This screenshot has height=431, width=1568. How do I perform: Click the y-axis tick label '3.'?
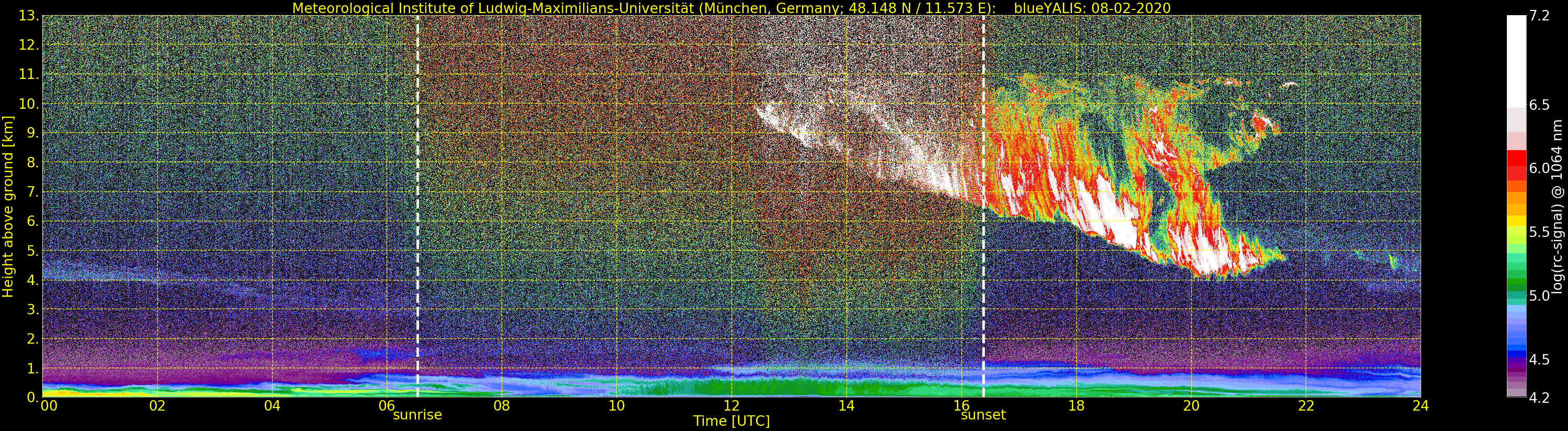click(33, 309)
